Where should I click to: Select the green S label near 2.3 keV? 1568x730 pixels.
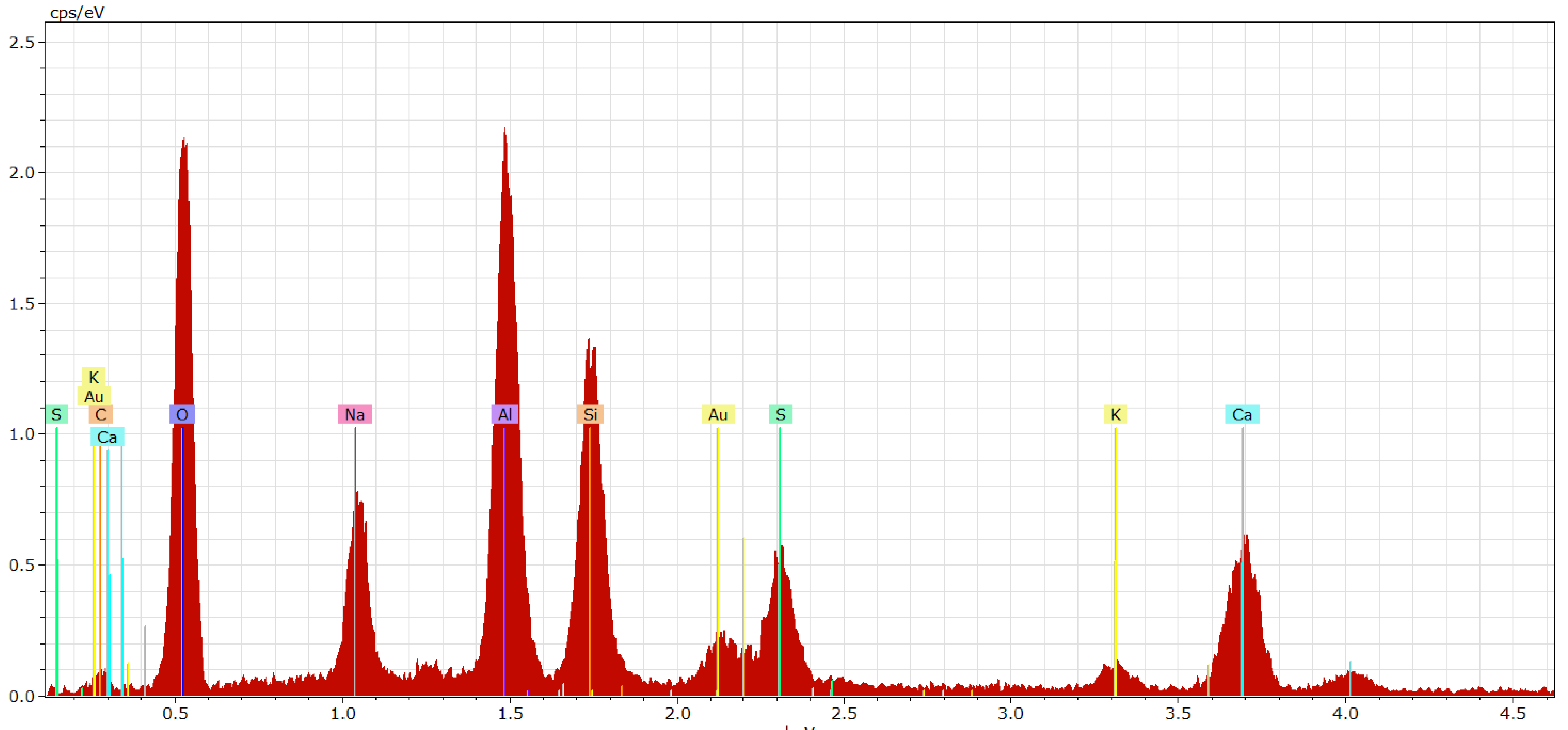click(780, 415)
